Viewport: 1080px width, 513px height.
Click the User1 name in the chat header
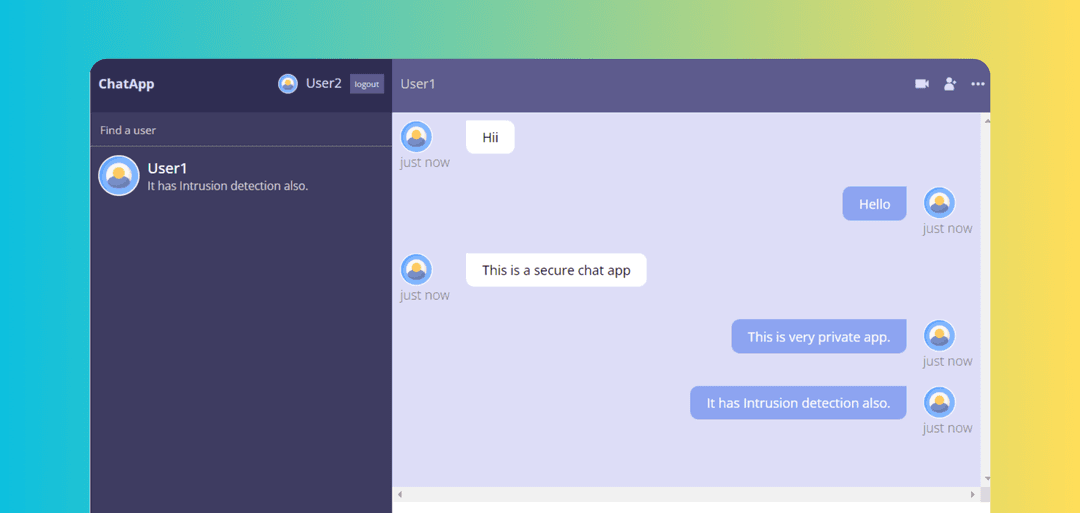(x=418, y=84)
